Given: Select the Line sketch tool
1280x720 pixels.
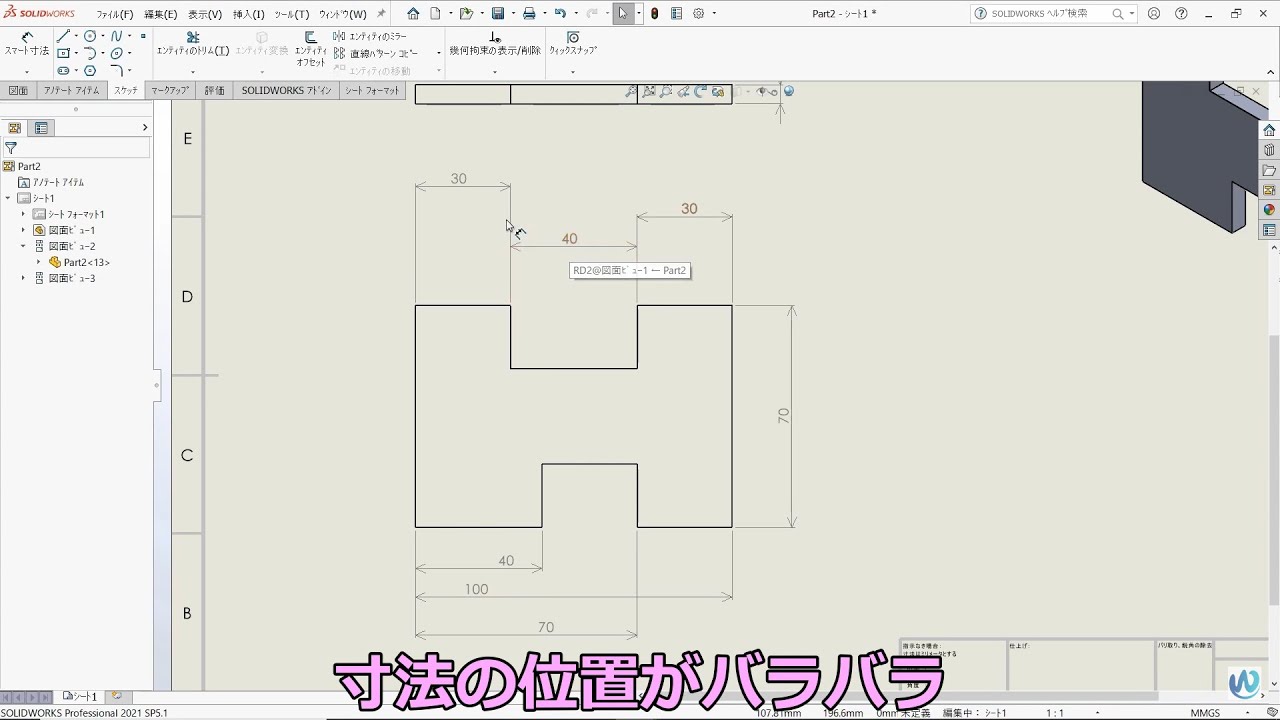Looking at the screenshot, I should coord(63,36).
